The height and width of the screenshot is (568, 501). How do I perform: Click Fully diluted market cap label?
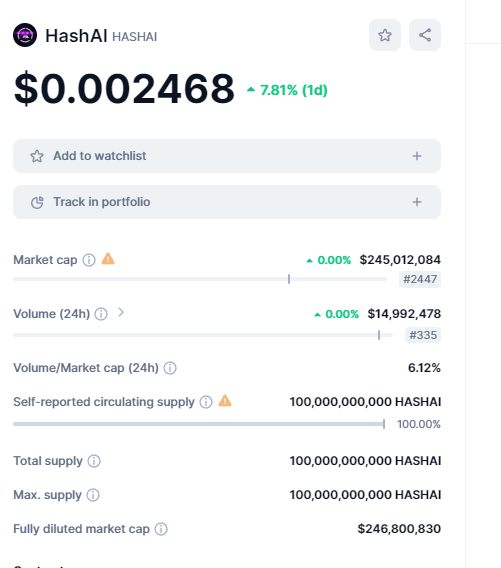pyautogui.click(x=82, y=529)
